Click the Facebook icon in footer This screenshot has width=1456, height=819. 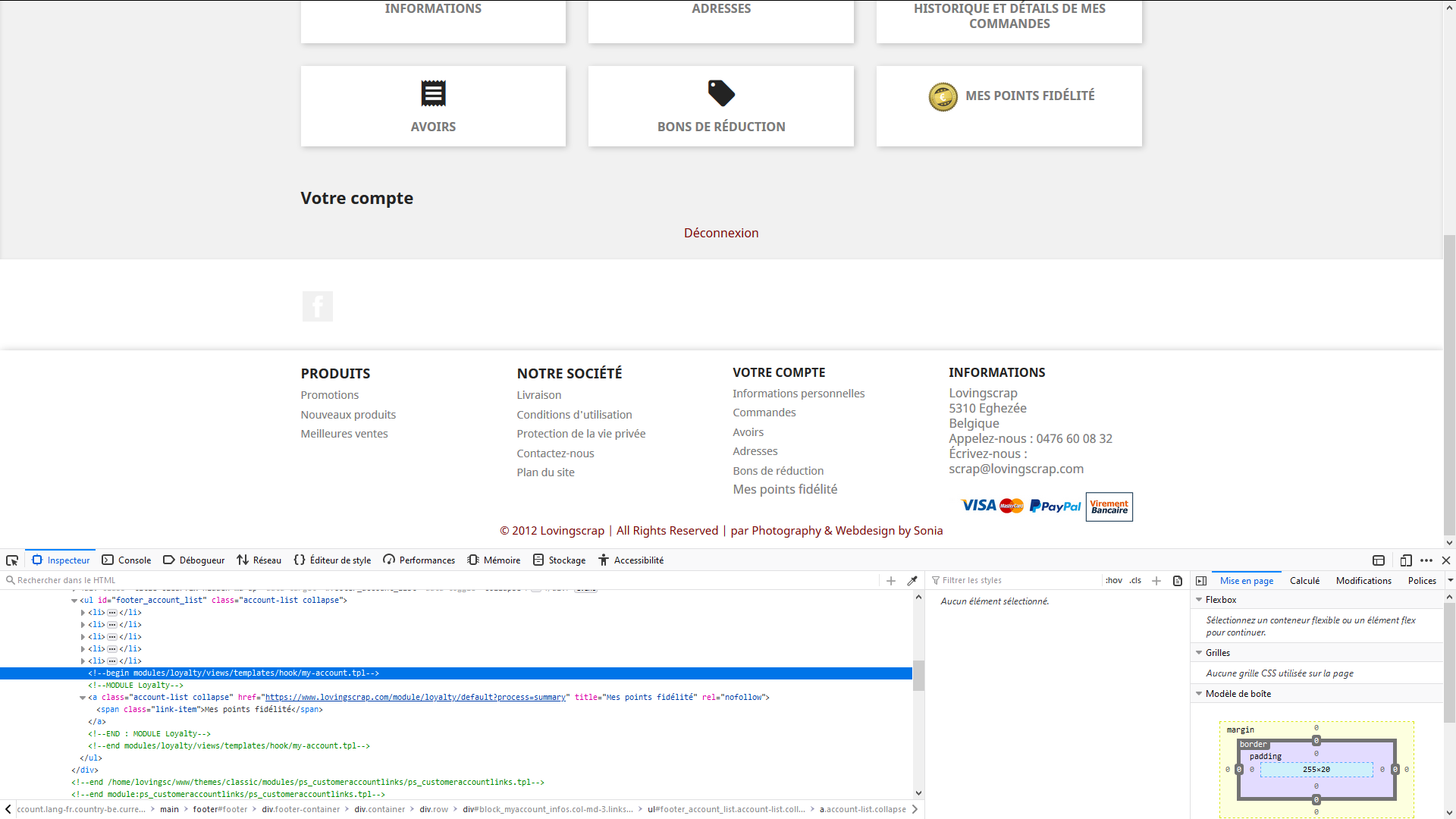[317, 306]
